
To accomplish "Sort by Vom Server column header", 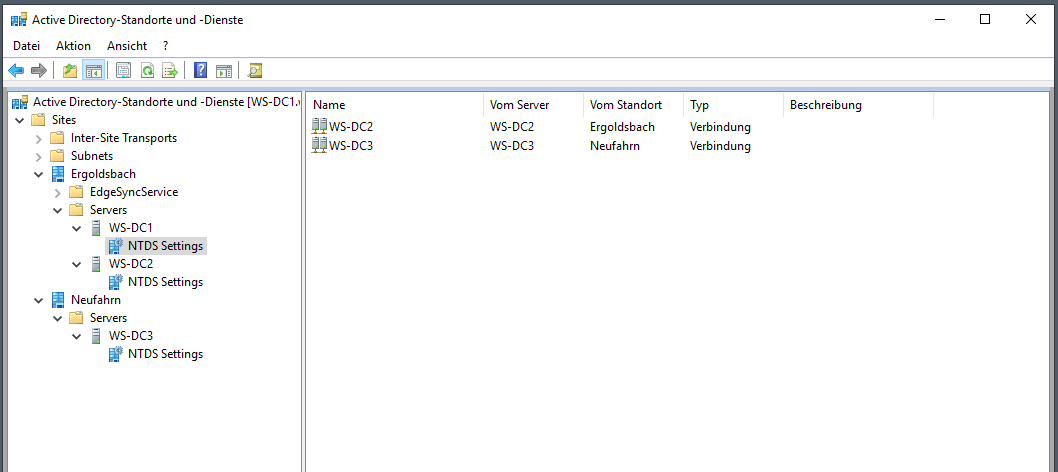I will click(534, 105).
